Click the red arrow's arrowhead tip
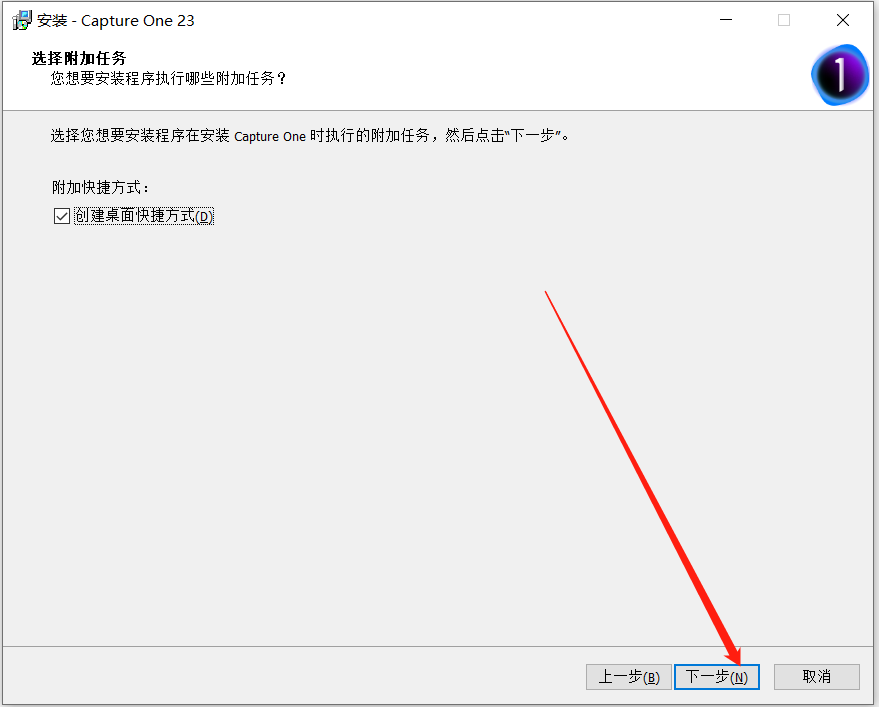 pos(739,662)
